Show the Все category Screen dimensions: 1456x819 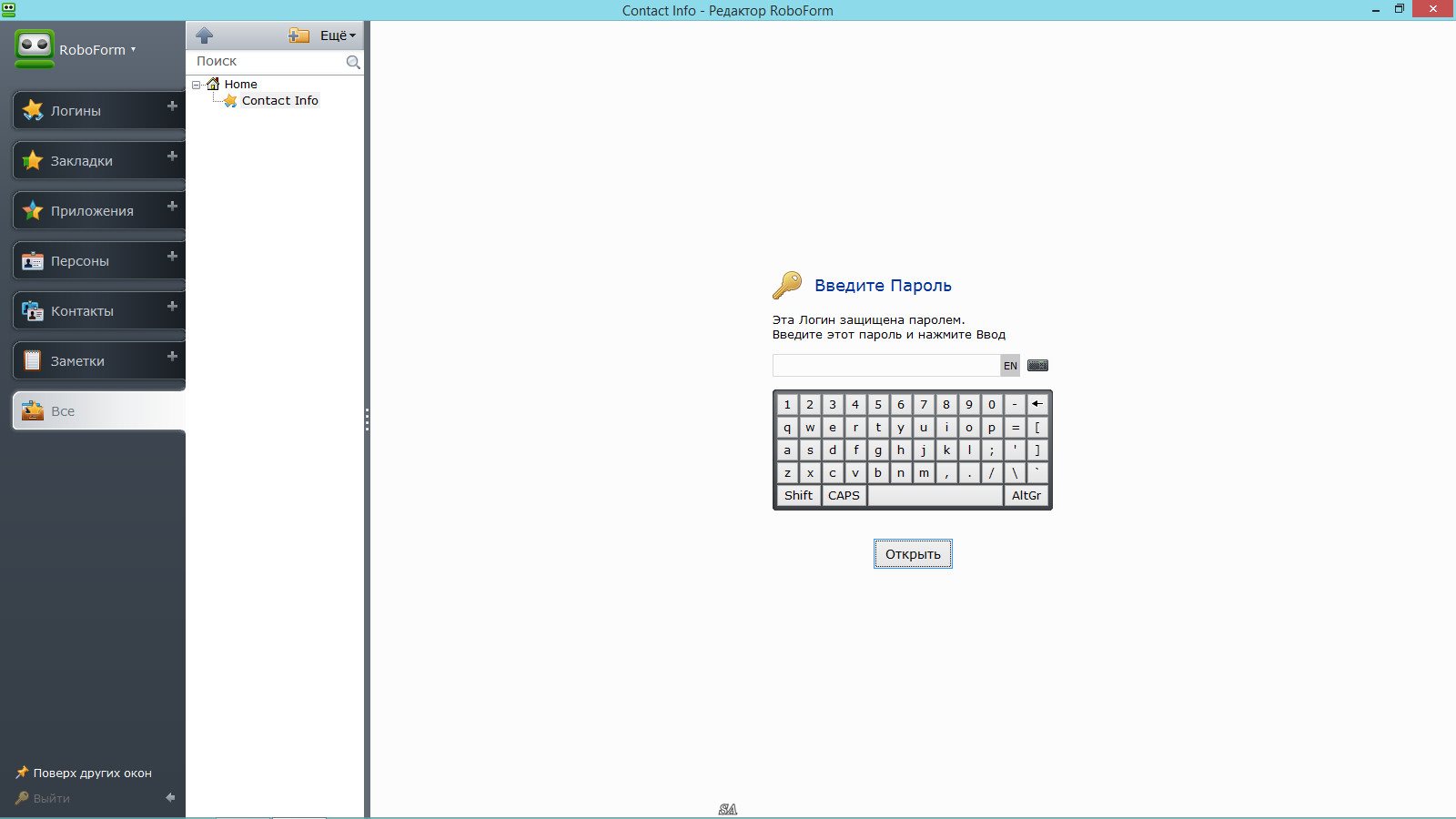(98, 410)
